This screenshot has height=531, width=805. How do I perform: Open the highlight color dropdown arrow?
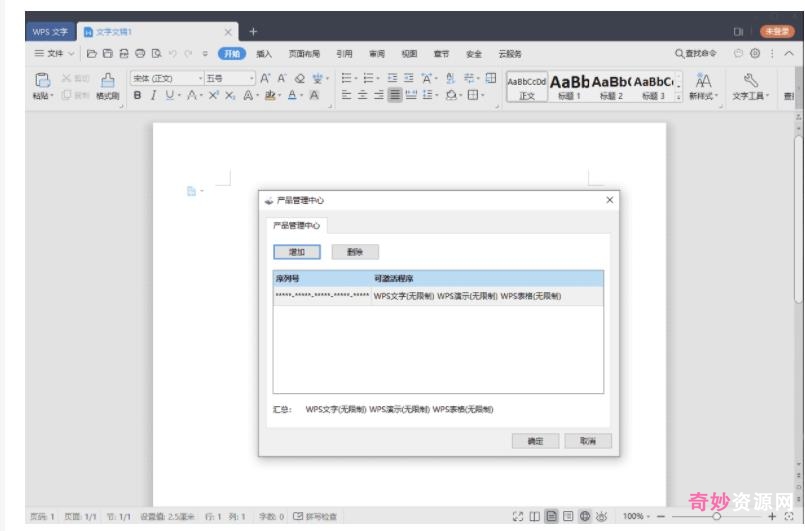279,96
